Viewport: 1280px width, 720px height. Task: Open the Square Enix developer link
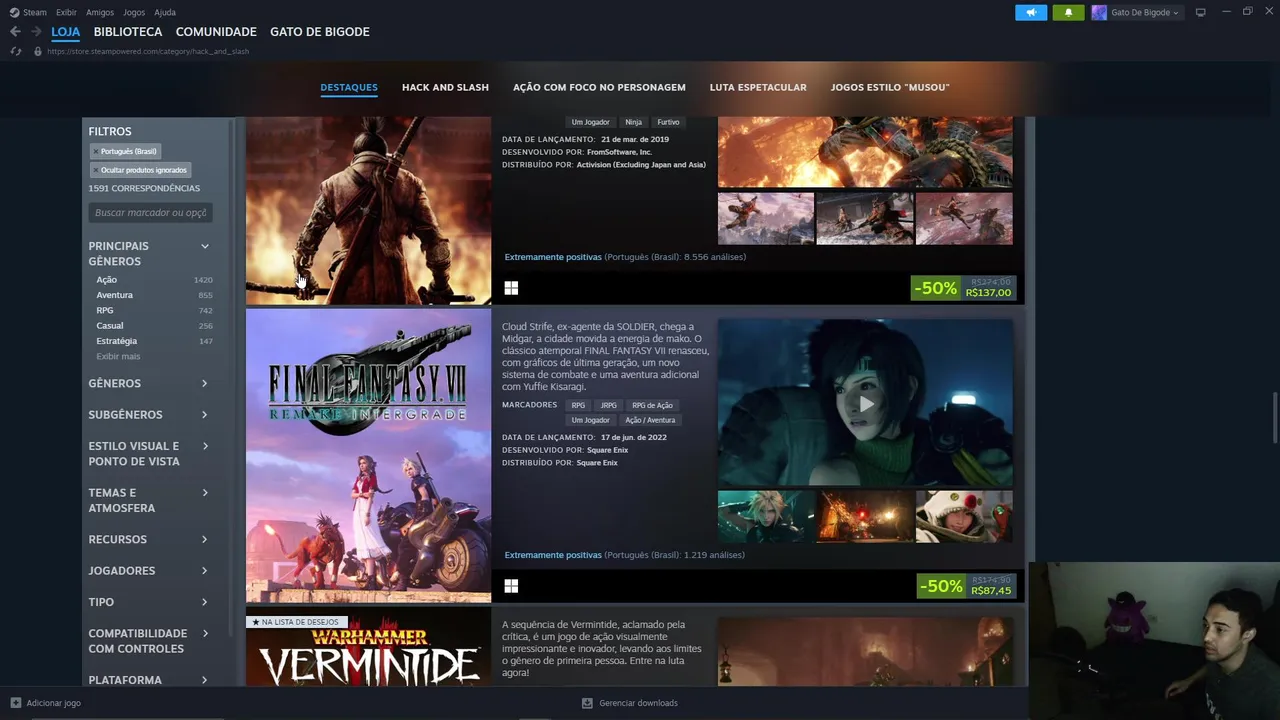[608, 450]
